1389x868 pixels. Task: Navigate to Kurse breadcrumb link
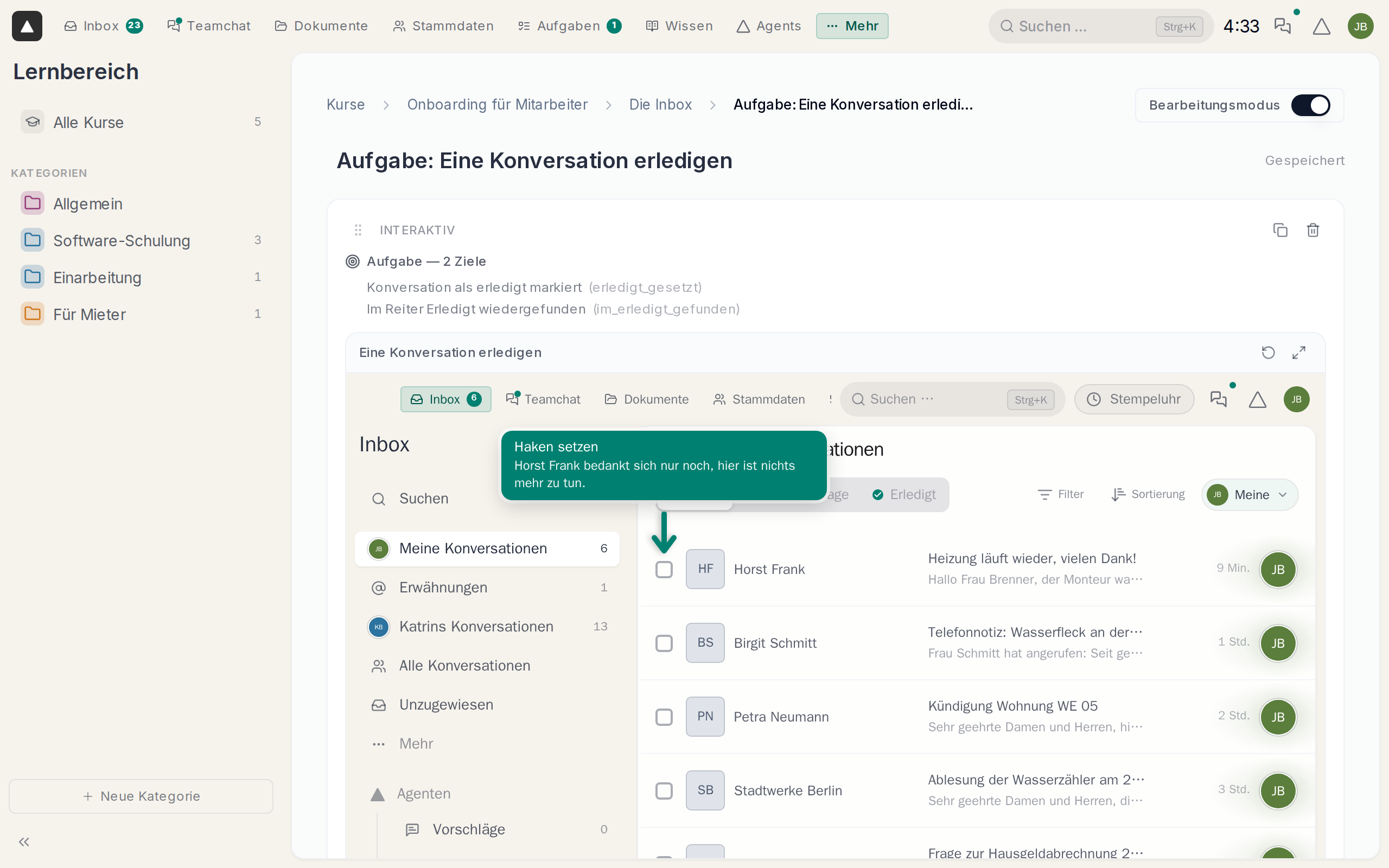point(346,105)
